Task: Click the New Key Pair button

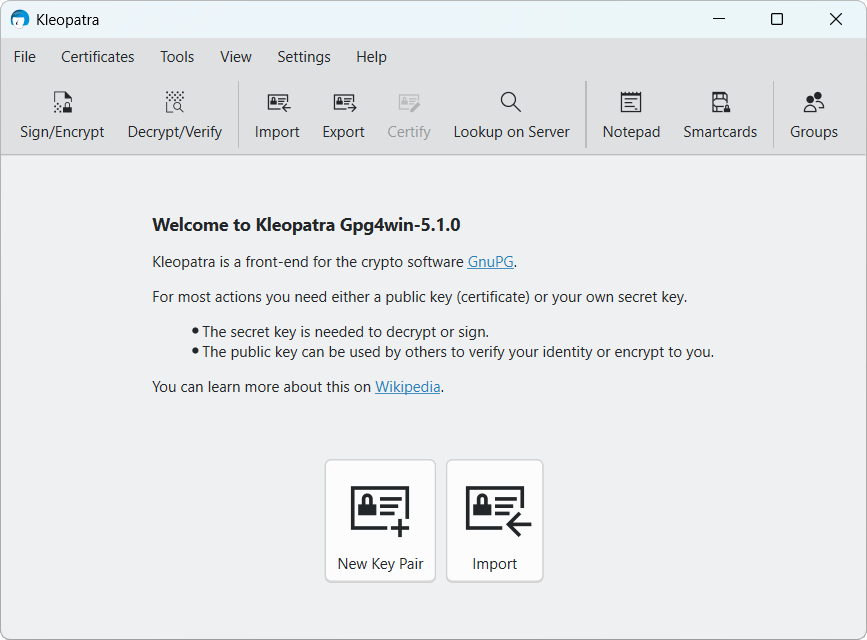Action: 380,521
